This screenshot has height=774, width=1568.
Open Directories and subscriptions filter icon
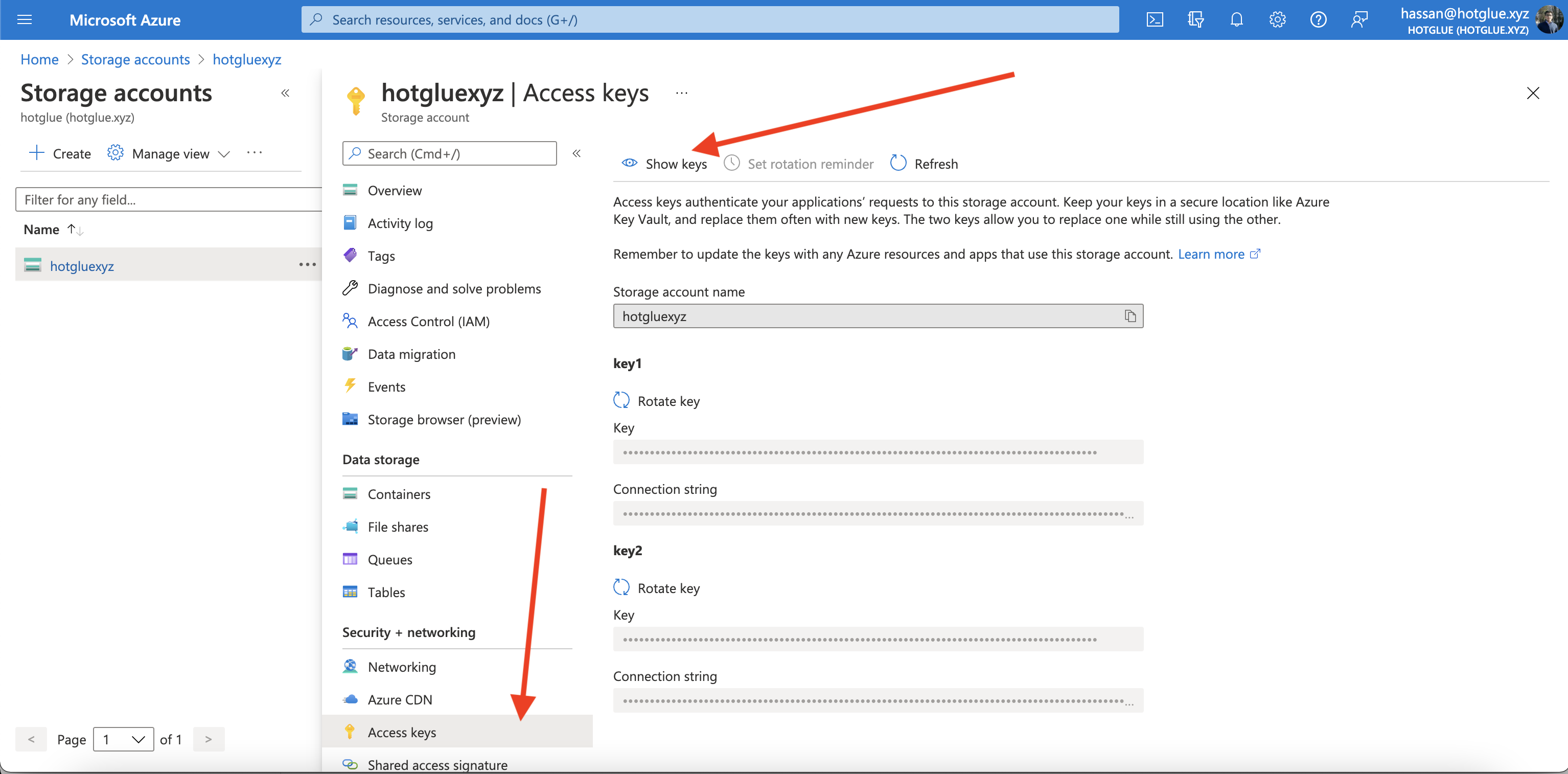click(1195, 19)
